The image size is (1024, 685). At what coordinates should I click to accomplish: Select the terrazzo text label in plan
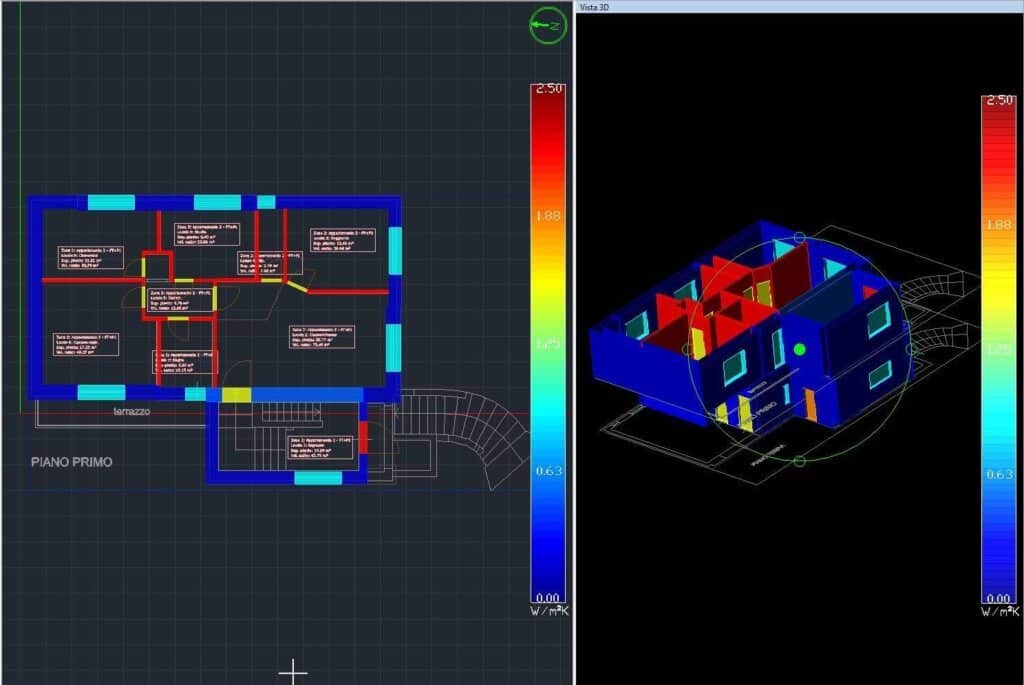pyautogui.click(x=132, y=411)
